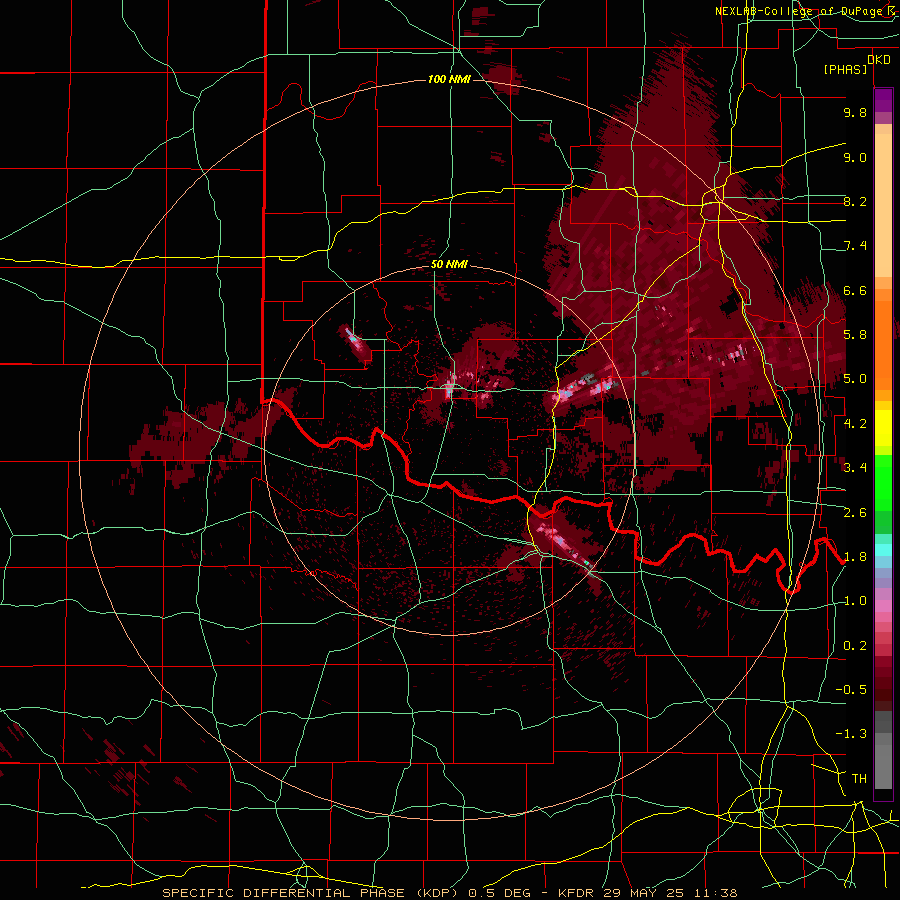Click the 7.4 value on the scale

click(x=855, y=246)
